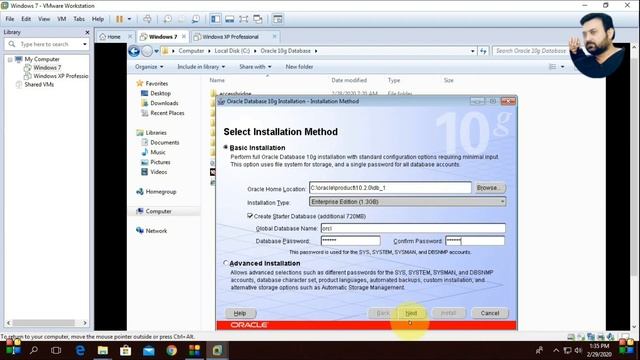Send Ctrl+Alt+Del to the virtual machine
This screenshot has height=360, width=640.
coord(147,19)
